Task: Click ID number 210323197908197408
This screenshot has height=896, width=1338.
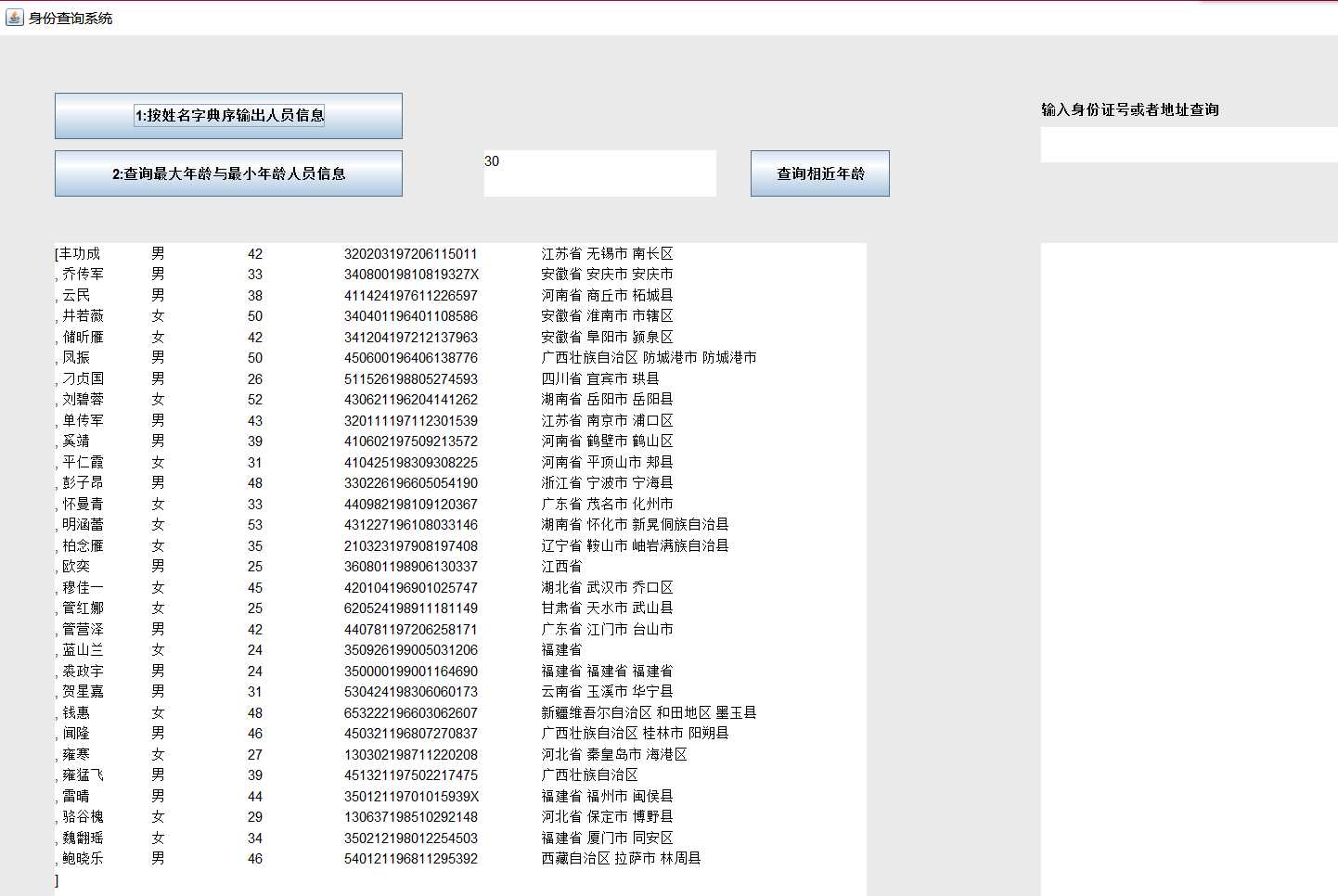Action: click(411, 545)
